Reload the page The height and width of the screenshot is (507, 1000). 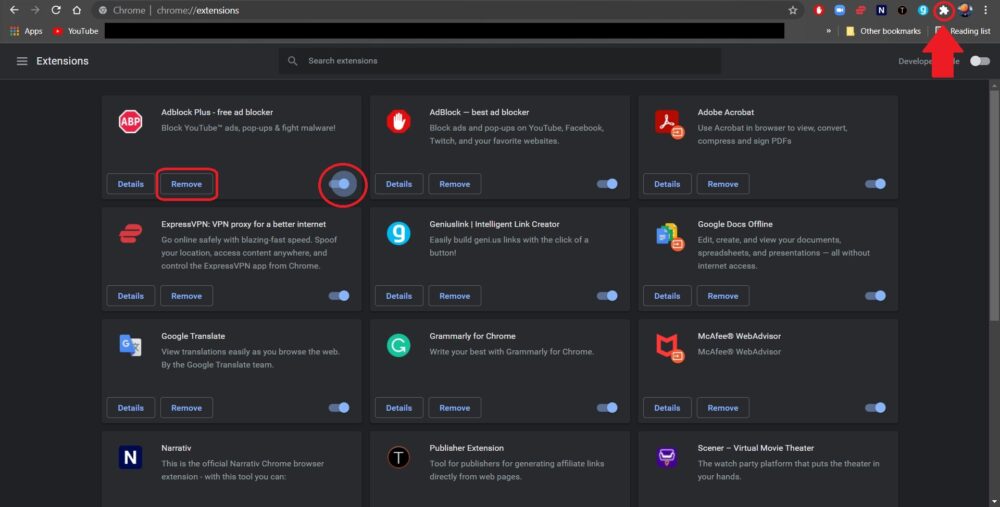coord(57,10)
